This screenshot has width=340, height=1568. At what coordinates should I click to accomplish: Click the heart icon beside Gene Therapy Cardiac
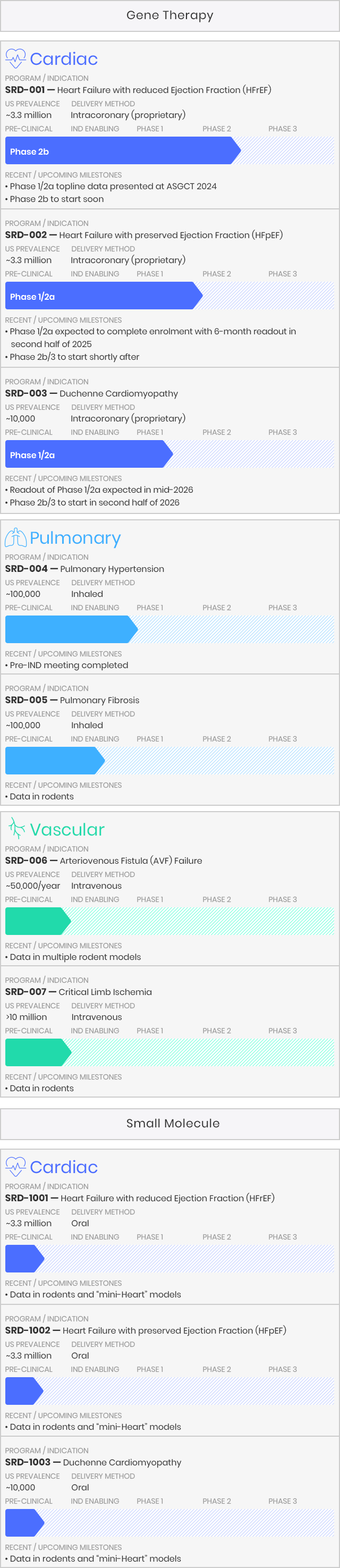(15, 58)
